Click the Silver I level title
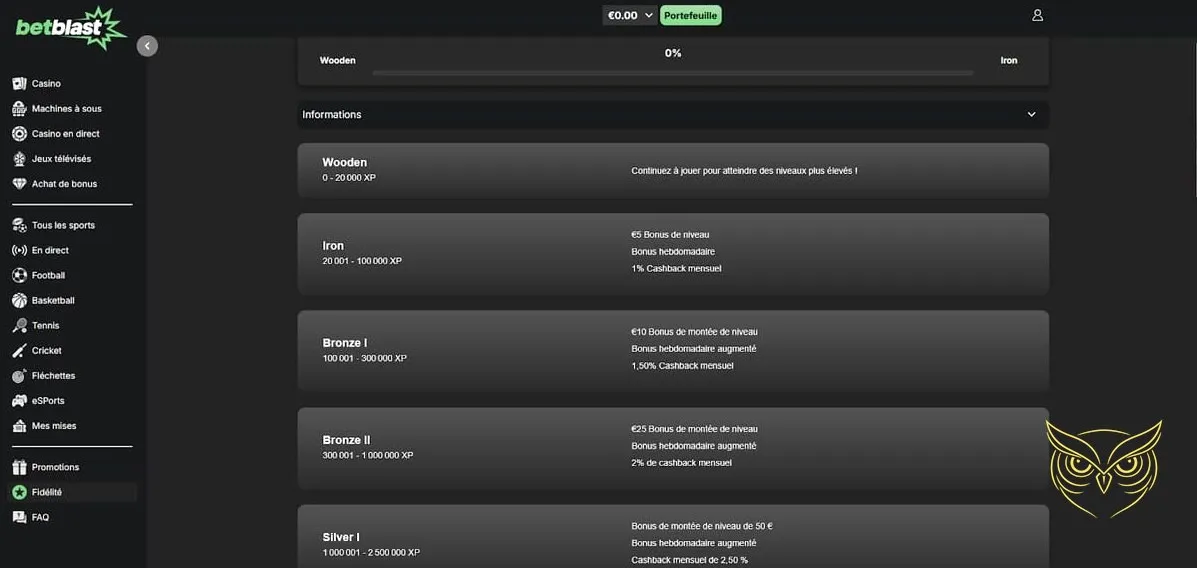This screenshot has height=568, width=1197. (x=340, y=537)
